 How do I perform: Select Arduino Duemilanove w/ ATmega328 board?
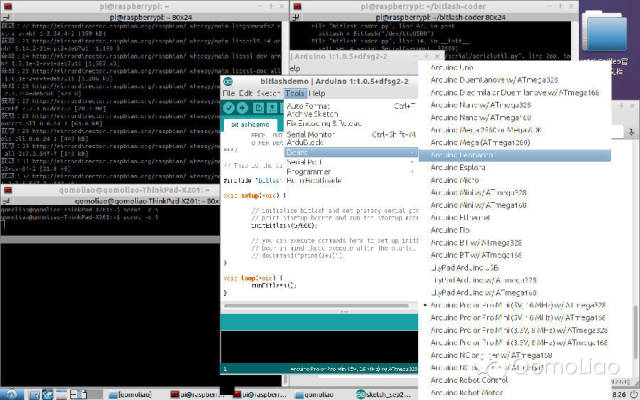click(515, 80)
